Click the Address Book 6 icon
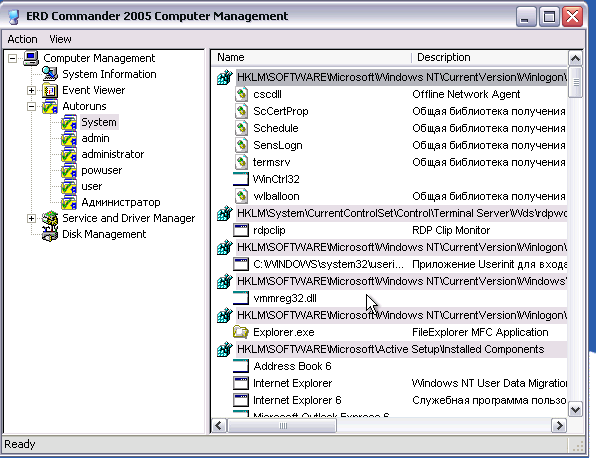Viewport: 596px width, 458px height. (x=241, y=366)
